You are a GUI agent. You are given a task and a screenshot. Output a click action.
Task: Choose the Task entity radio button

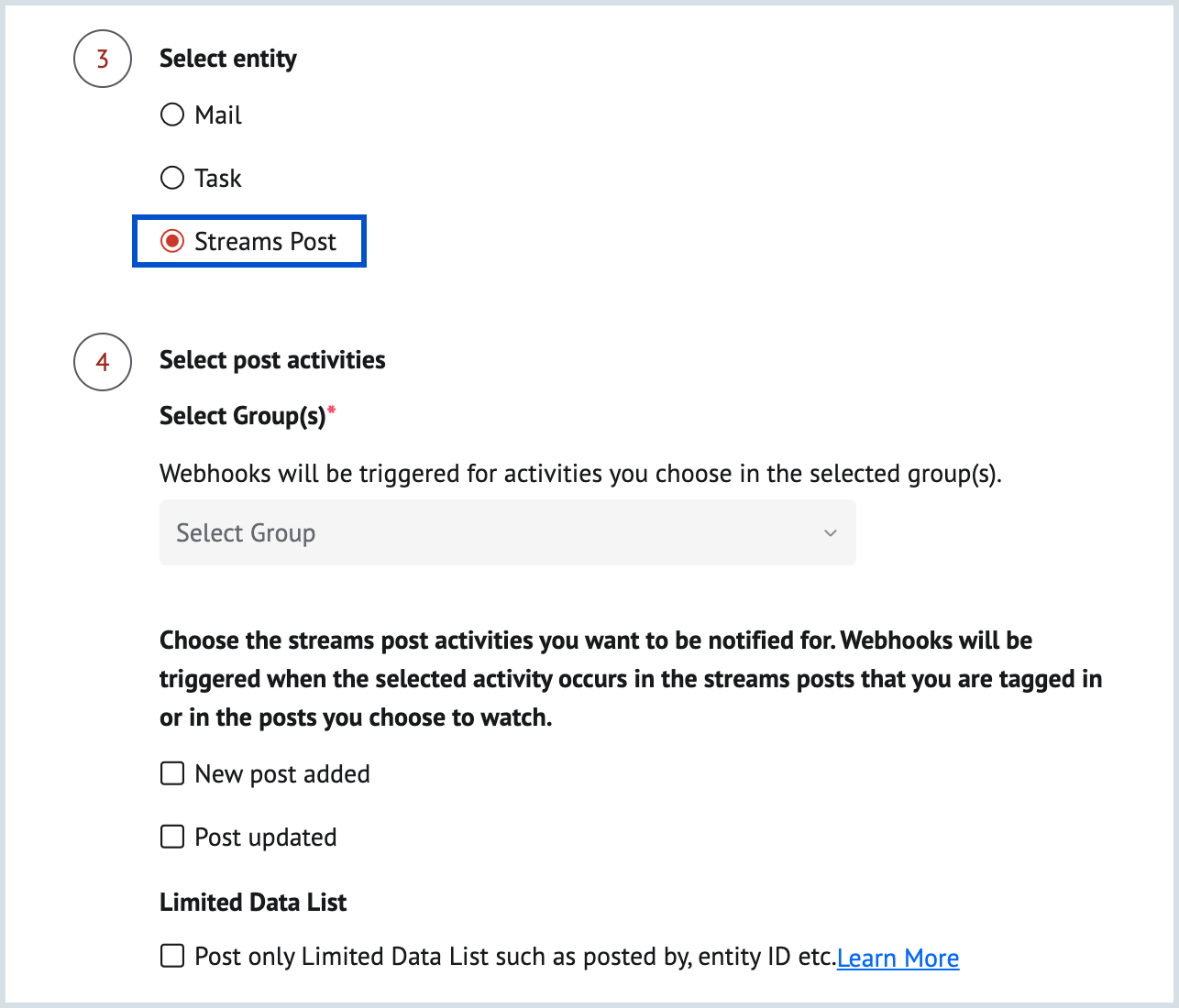tap(172, 178)
